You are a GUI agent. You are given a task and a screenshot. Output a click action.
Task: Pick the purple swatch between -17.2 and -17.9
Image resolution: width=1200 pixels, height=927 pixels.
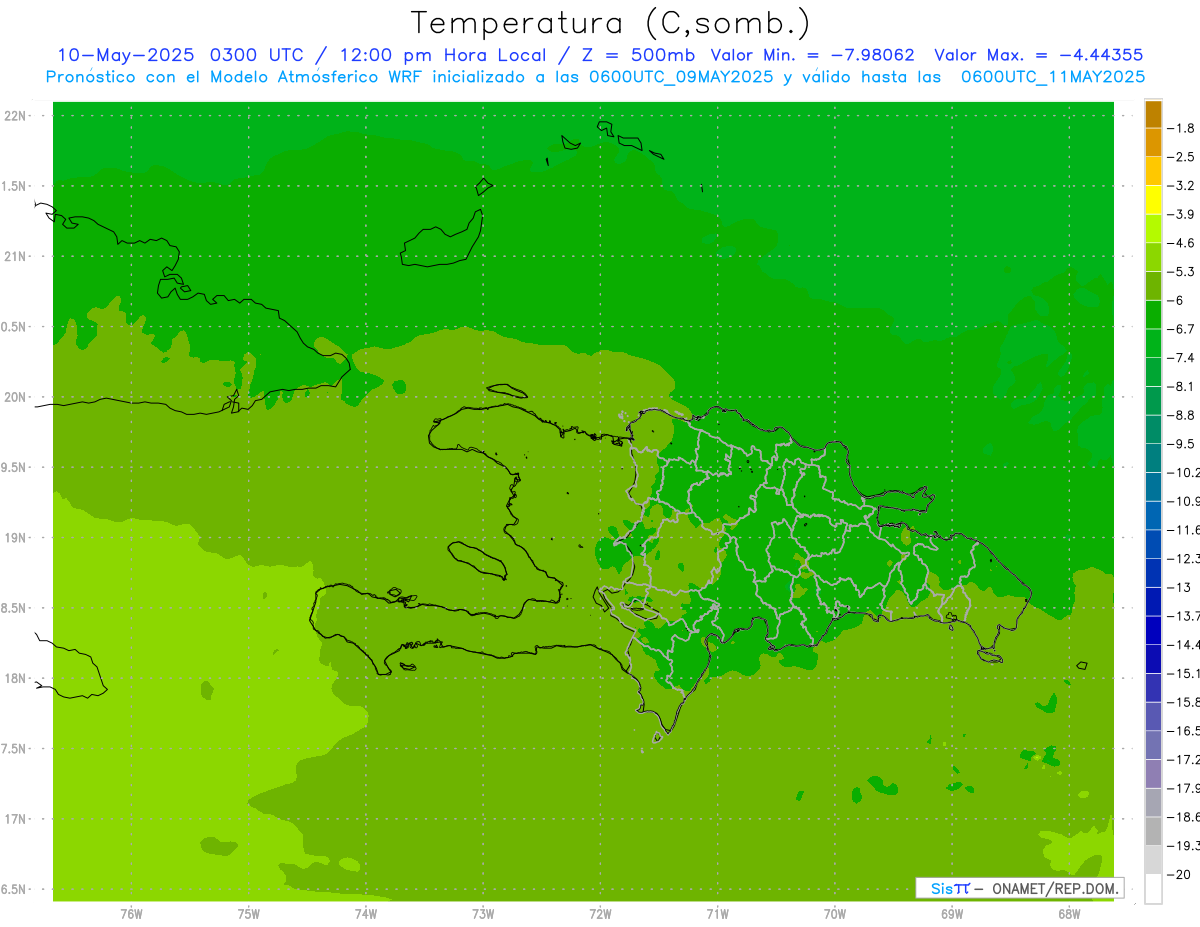[x=1153, y=774]
